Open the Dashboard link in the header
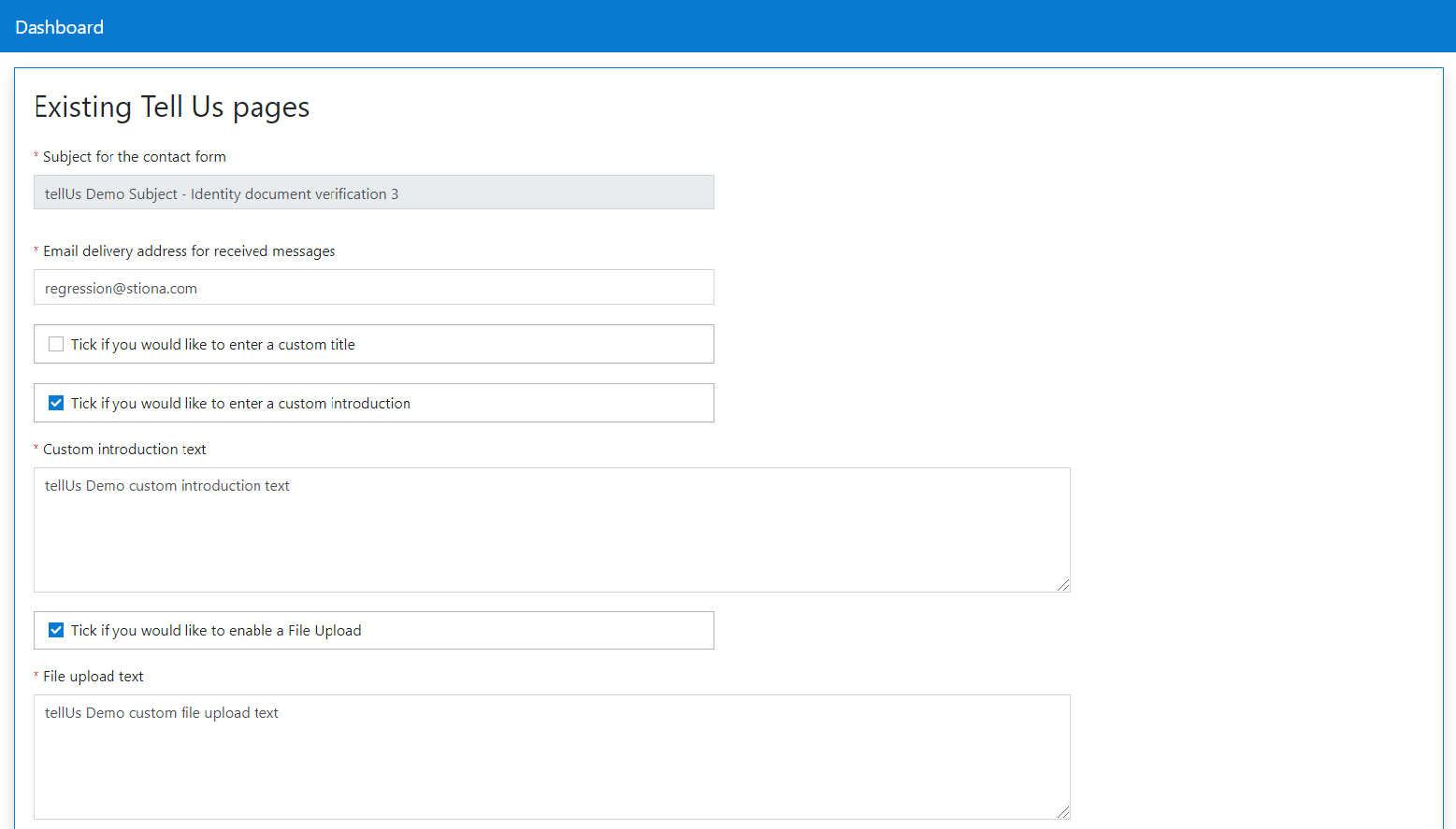1456x829 pixels. point(59,27)
